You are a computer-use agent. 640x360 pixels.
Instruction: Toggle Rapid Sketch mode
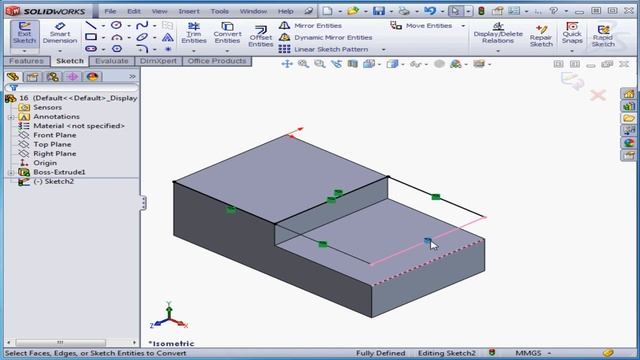[603, 36]
